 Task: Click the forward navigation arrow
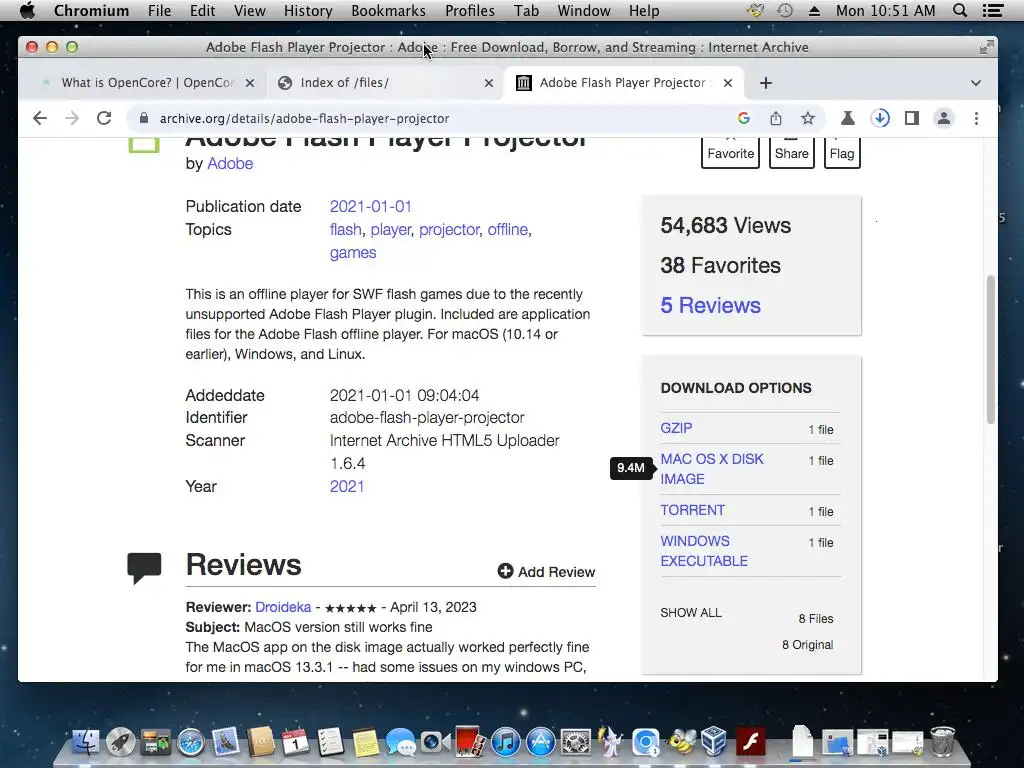[72, 118]
